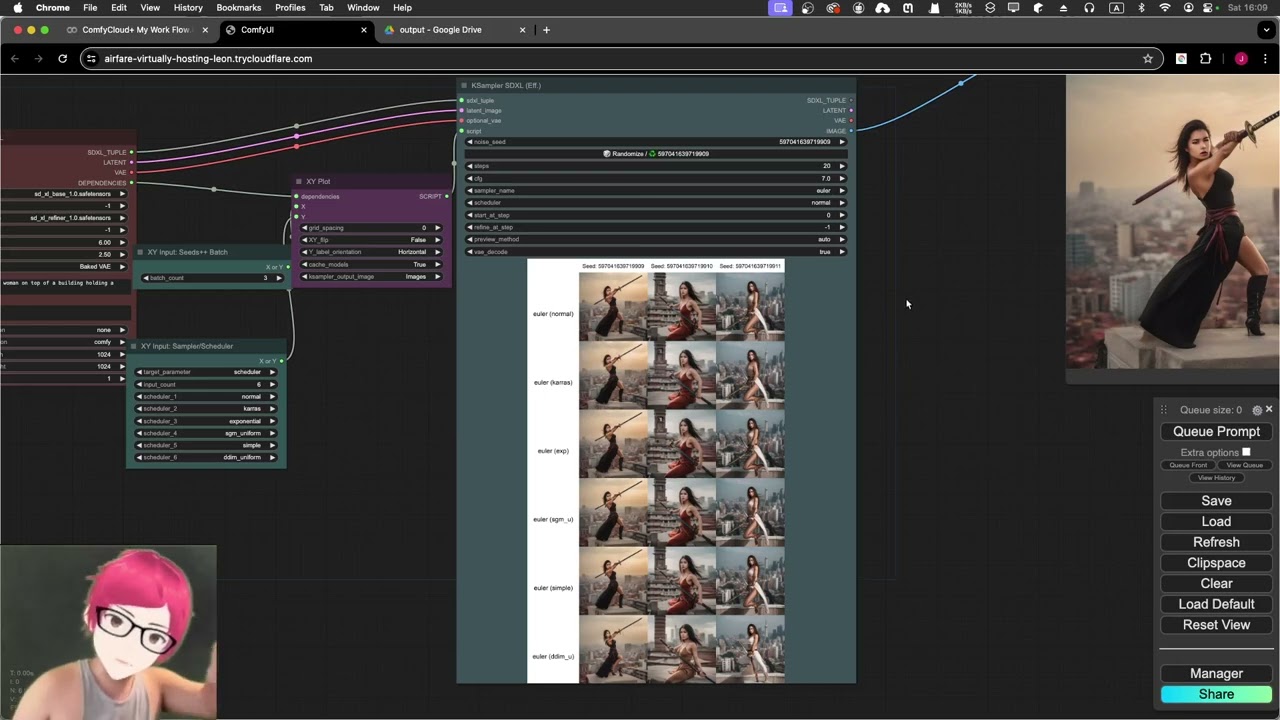Click the keyboard input source A icon
The height and width of the screenshot is (720, 1280).
pos(1116,8)
